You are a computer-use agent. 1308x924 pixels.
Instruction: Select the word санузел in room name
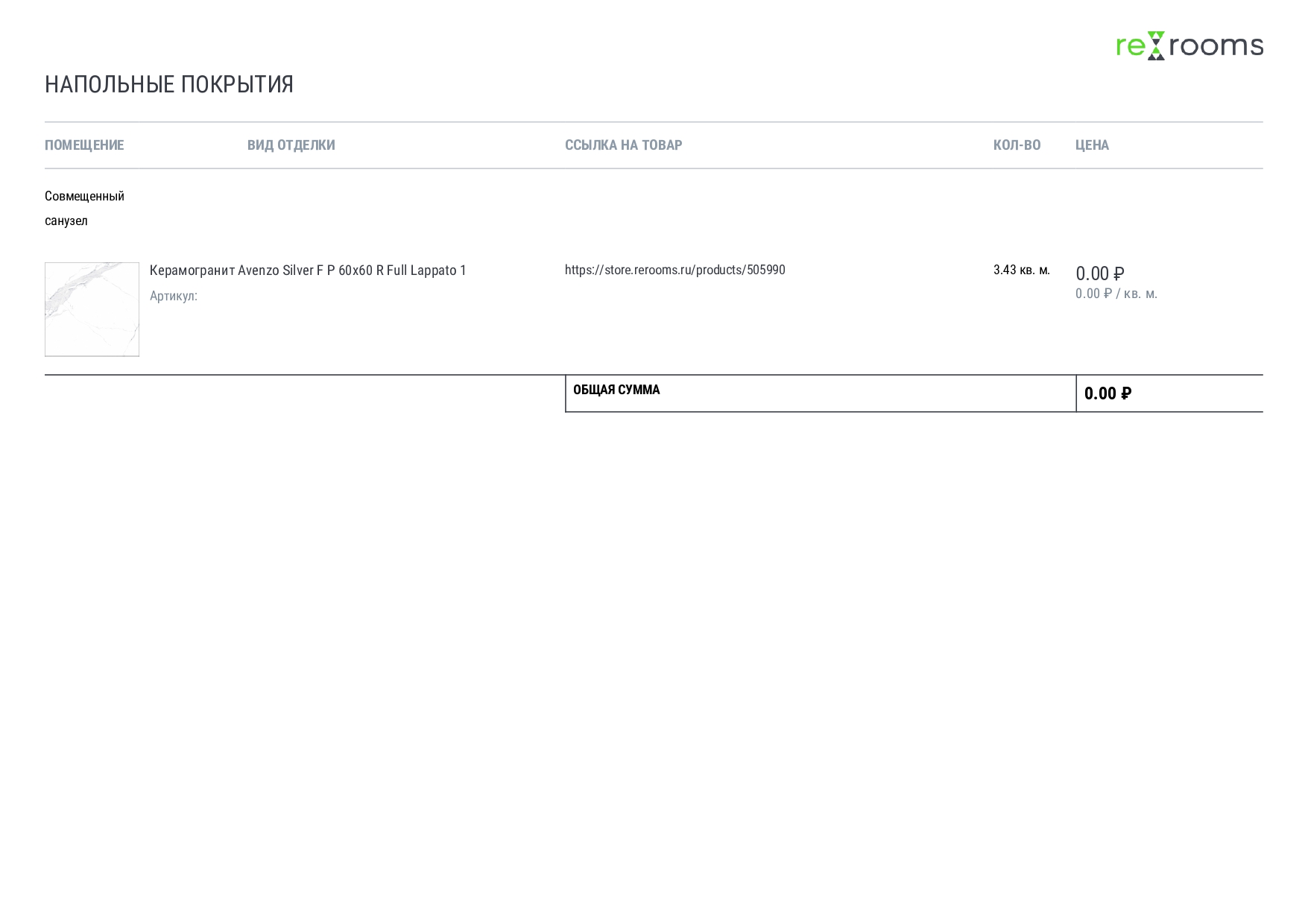tap(66, 221)
